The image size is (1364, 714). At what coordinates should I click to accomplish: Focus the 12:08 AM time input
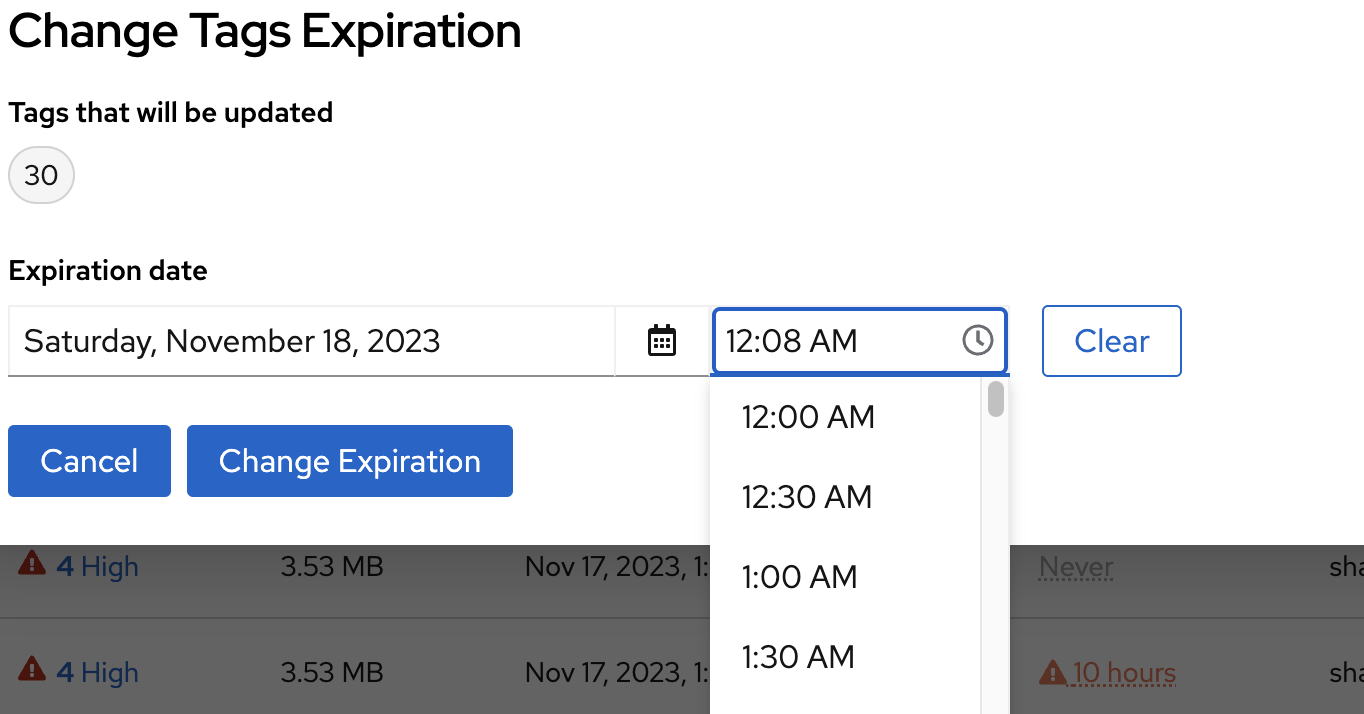point(835,341)
